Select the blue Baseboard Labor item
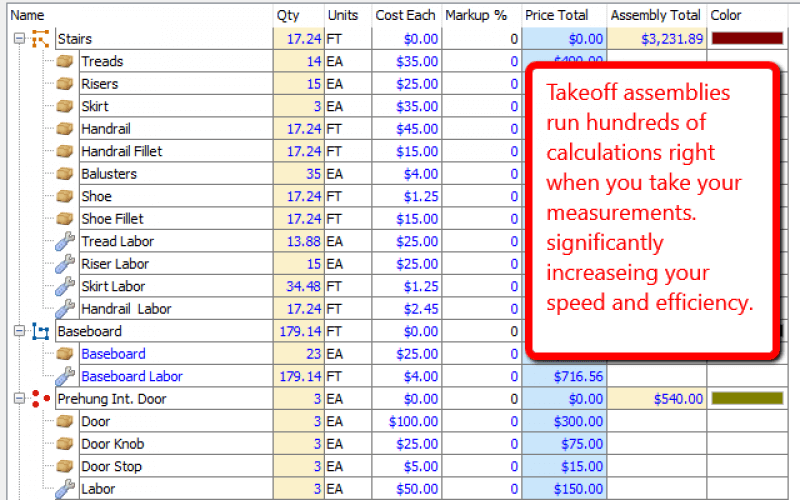800x500 pixels. [x=132, y=376]
